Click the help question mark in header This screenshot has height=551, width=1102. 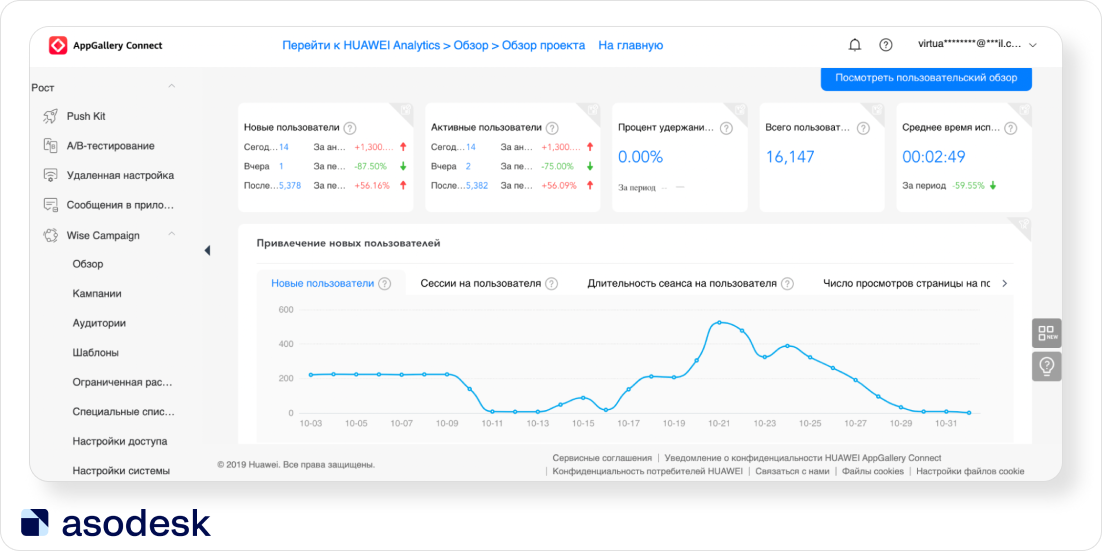point(885,45)
